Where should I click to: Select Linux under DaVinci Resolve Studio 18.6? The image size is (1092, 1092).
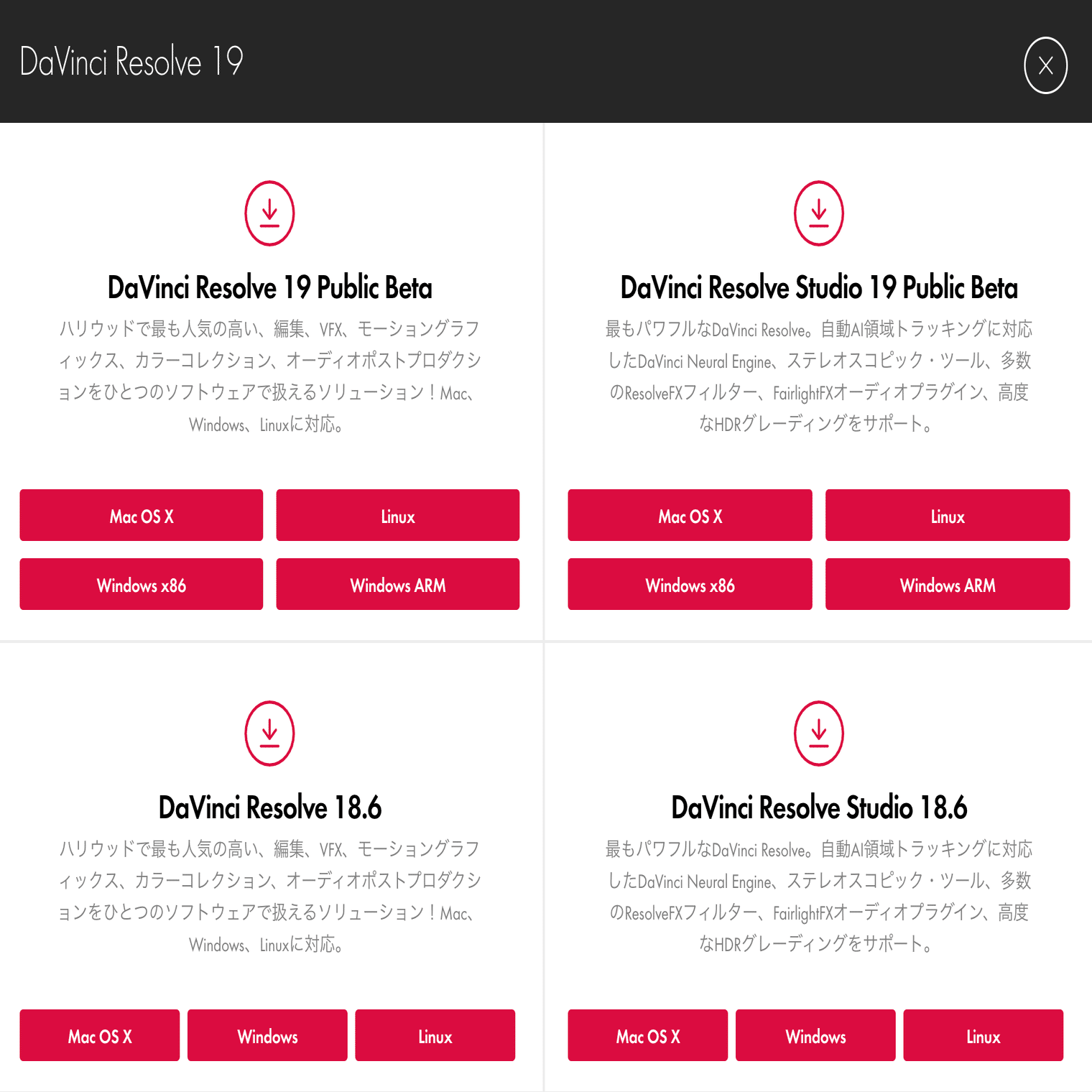click(x=983, y=1035)
